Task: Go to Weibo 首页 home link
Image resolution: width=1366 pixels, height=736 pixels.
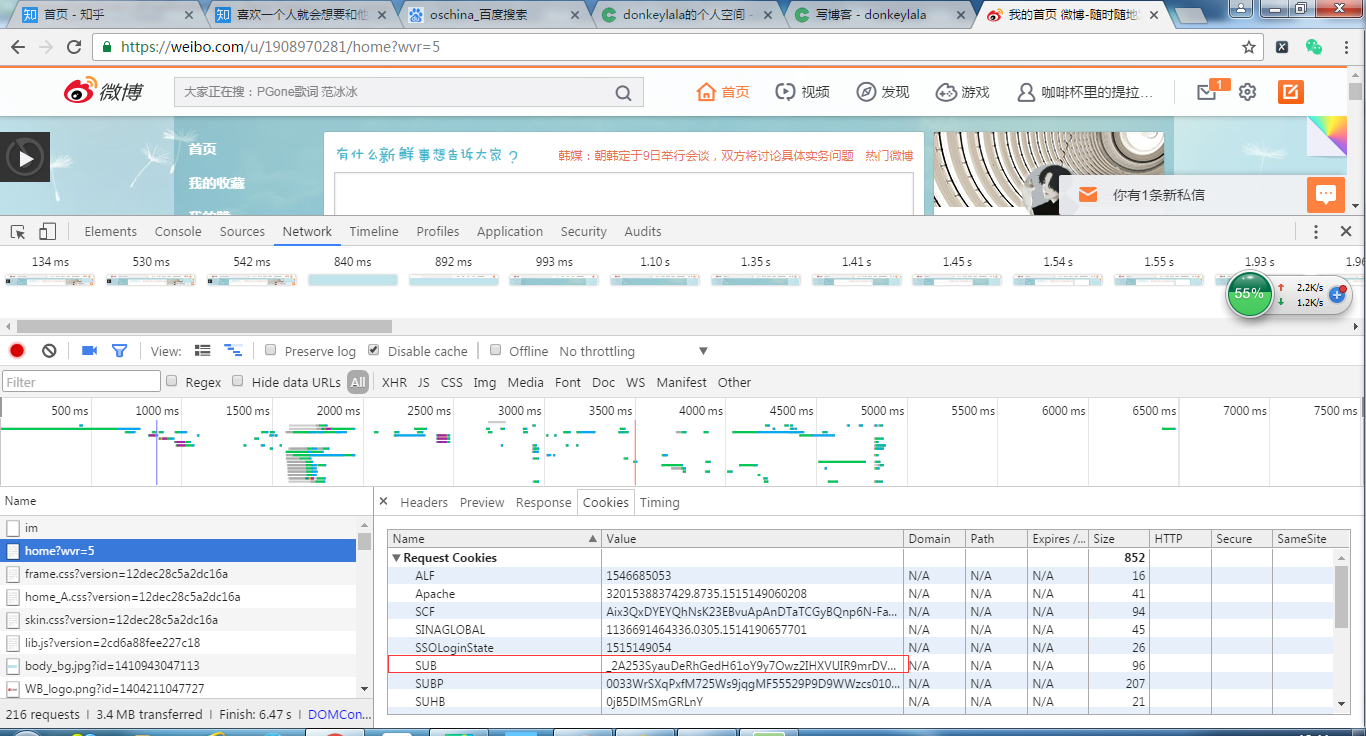Action: (723, 92)
